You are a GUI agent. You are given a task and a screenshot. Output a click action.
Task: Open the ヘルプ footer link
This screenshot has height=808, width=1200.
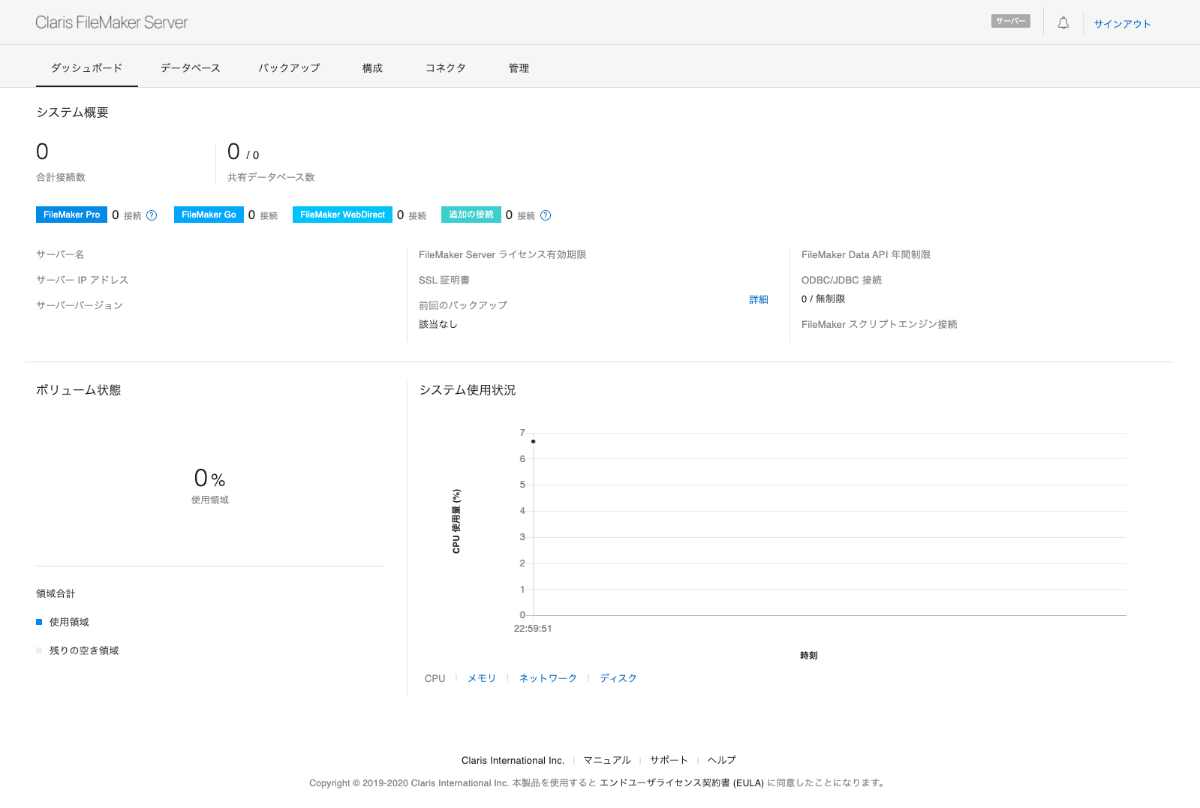pyautogui.click(x=722, y=760)
